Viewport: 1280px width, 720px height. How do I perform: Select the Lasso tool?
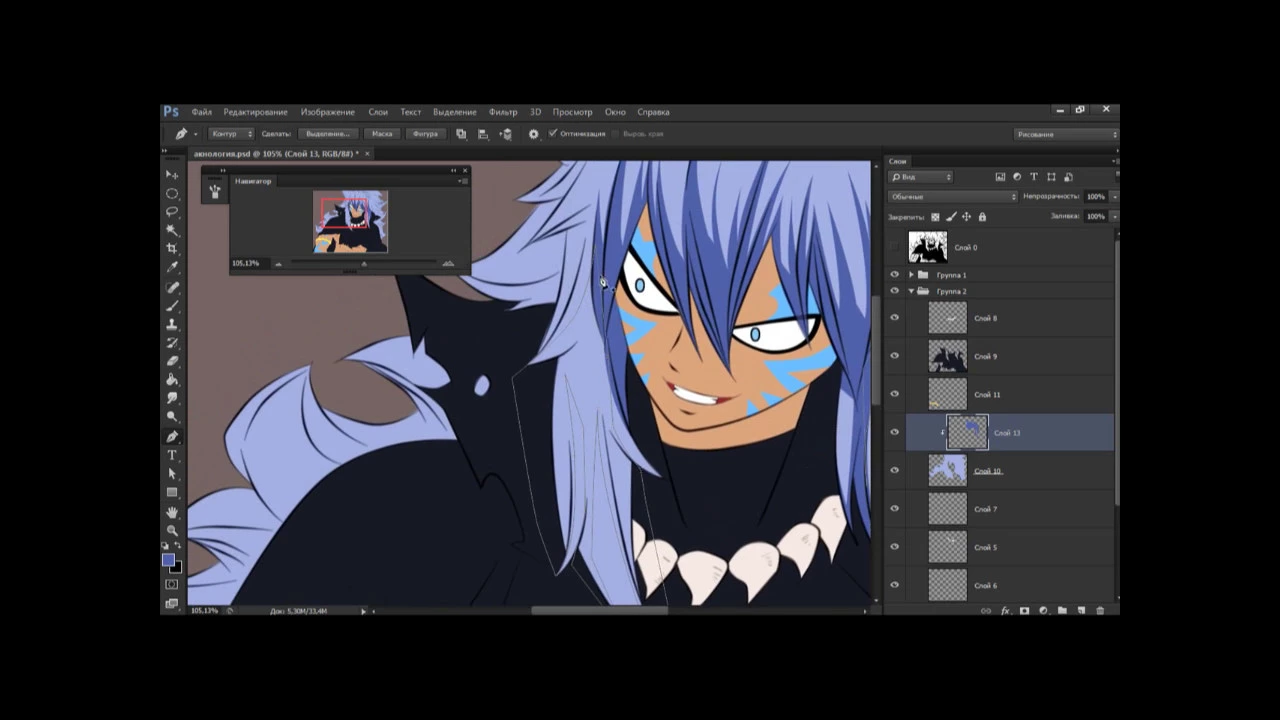[172, 211]
